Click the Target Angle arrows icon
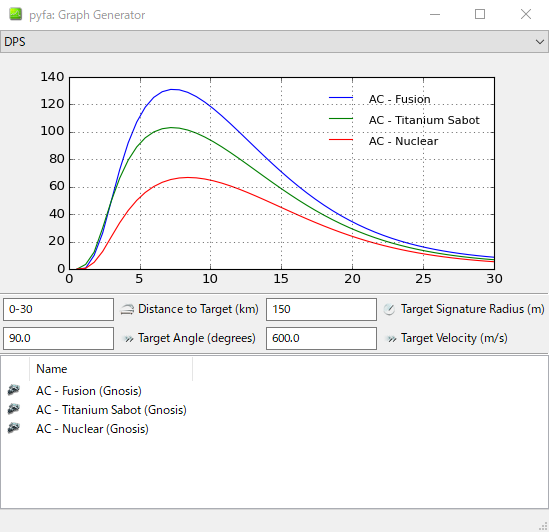 point(129,339)
